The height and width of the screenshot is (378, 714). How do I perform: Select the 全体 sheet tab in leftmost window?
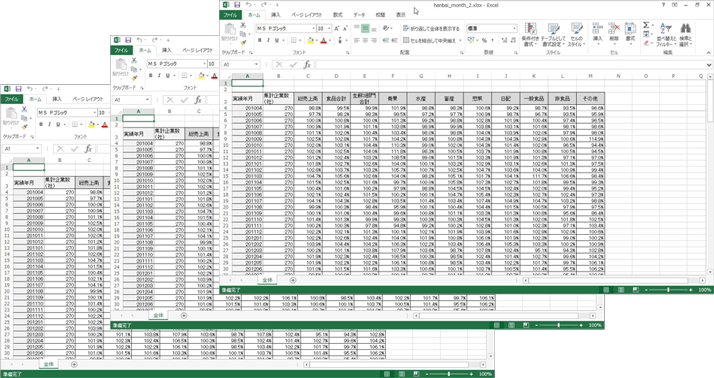coord(49,364)
